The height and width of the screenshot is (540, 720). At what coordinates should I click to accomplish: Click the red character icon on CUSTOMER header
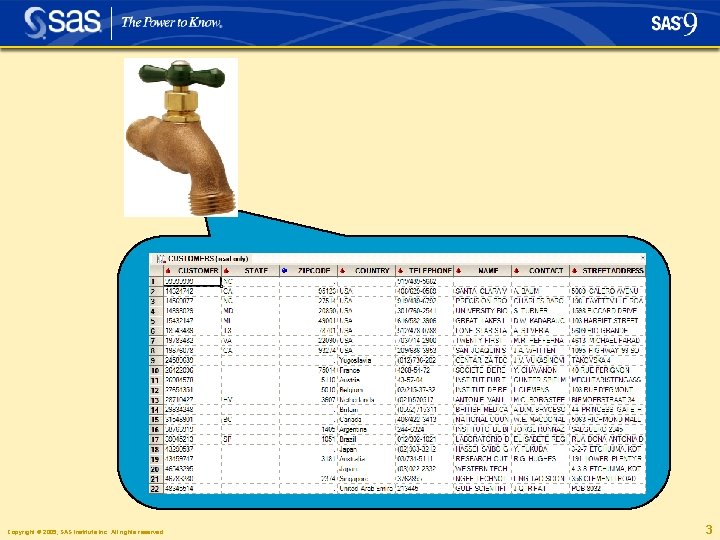click(169, 271)
